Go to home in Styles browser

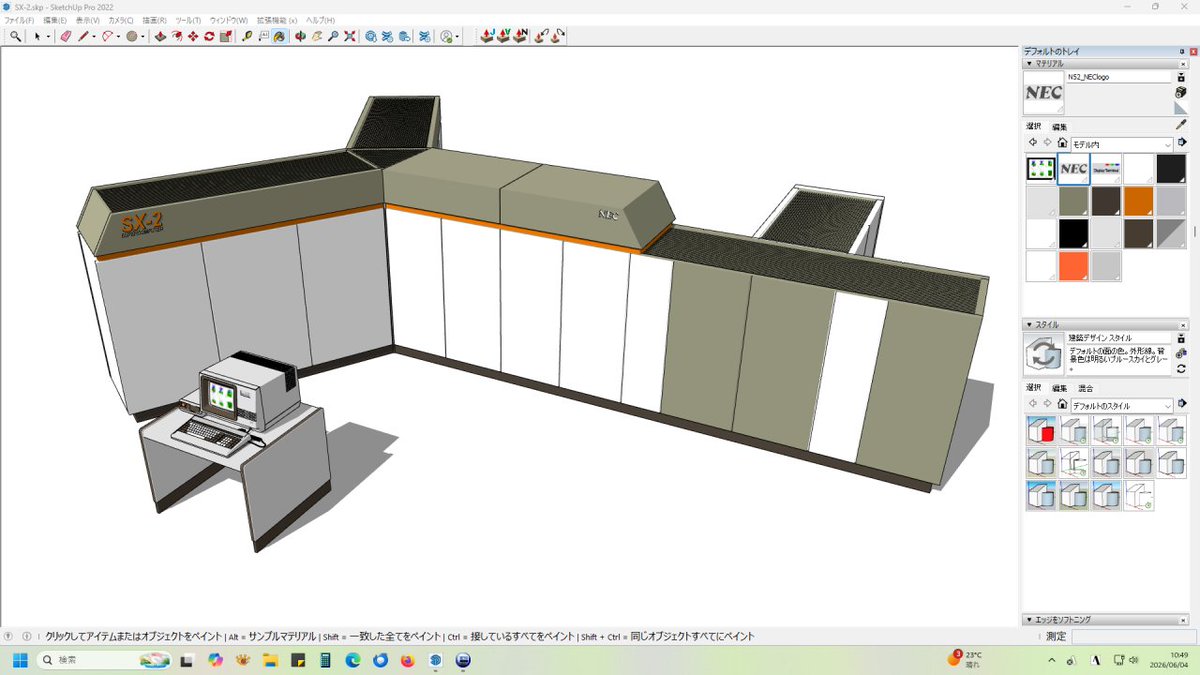click(1062, 405)
